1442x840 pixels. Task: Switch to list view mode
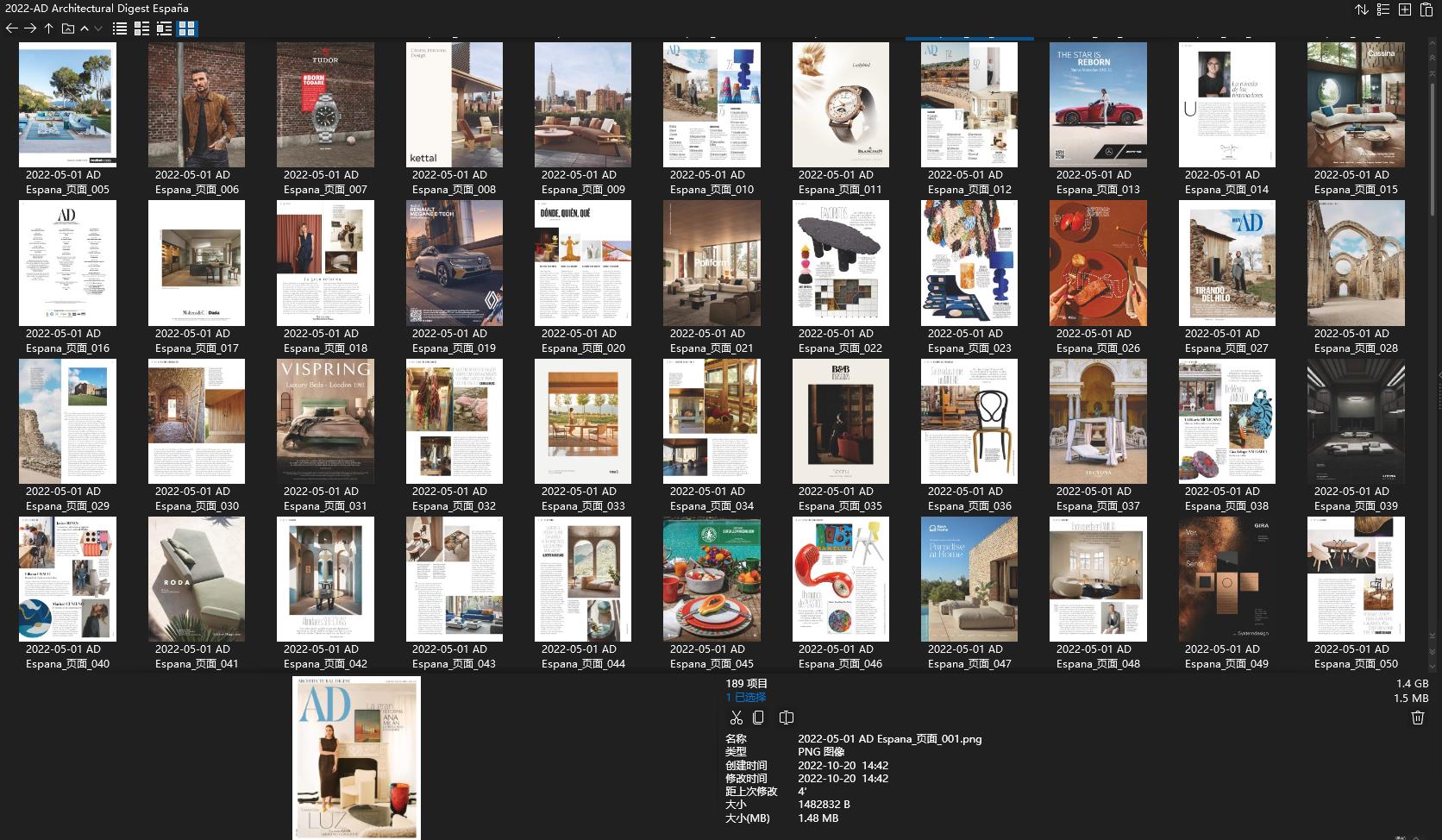118,28
